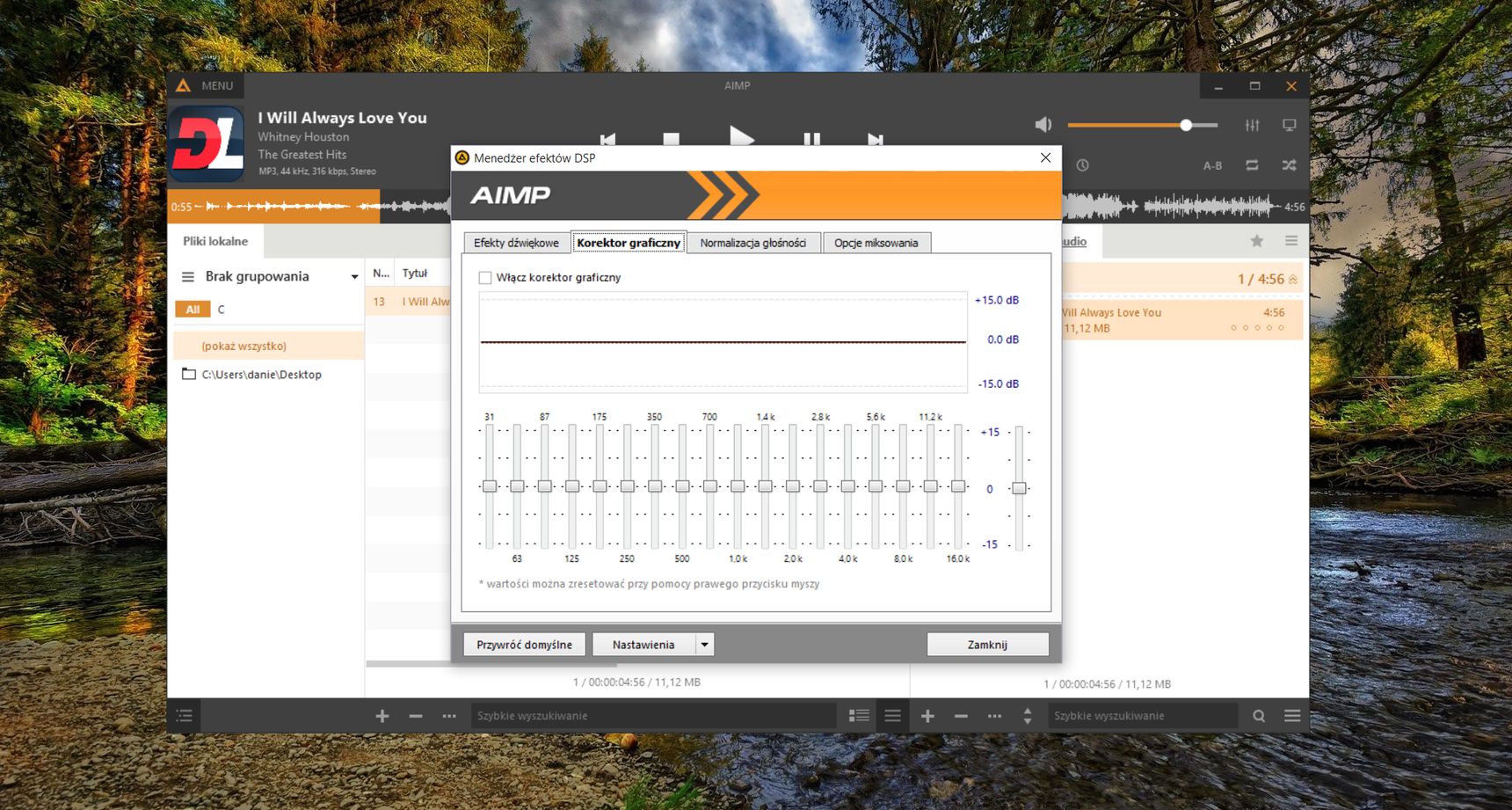Click library add (plus) icon

[382, 716]
